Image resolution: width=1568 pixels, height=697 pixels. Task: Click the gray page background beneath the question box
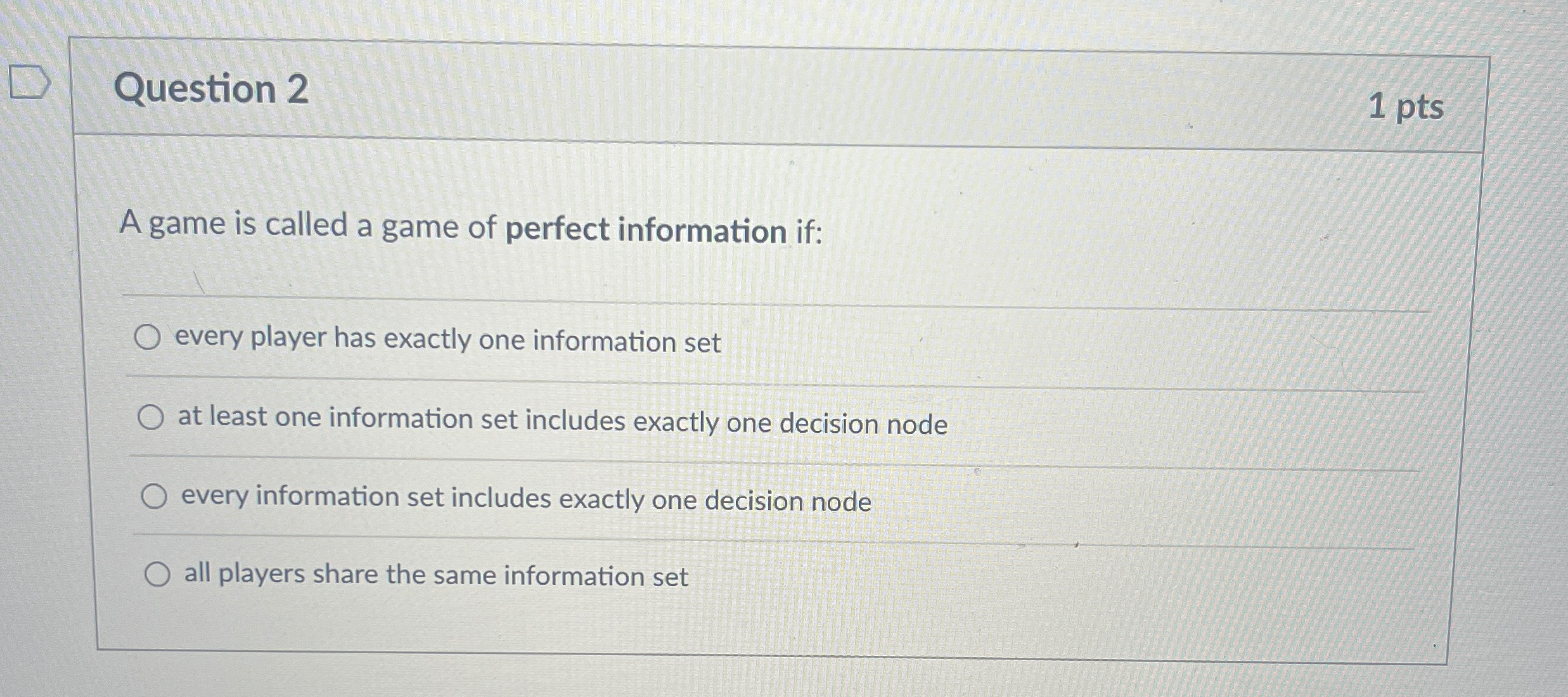pos(761,681)
